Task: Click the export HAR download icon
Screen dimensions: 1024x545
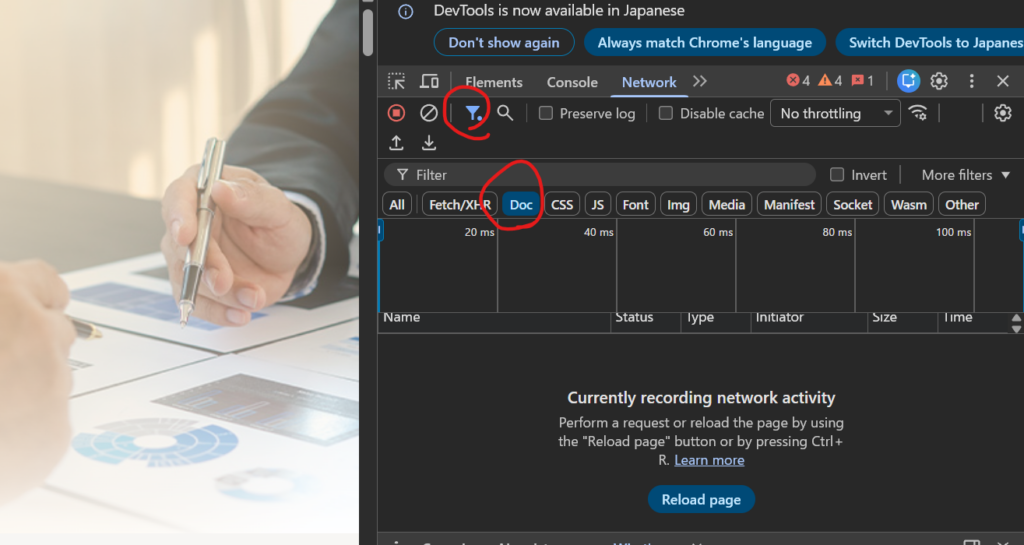Action: point(429,143)
